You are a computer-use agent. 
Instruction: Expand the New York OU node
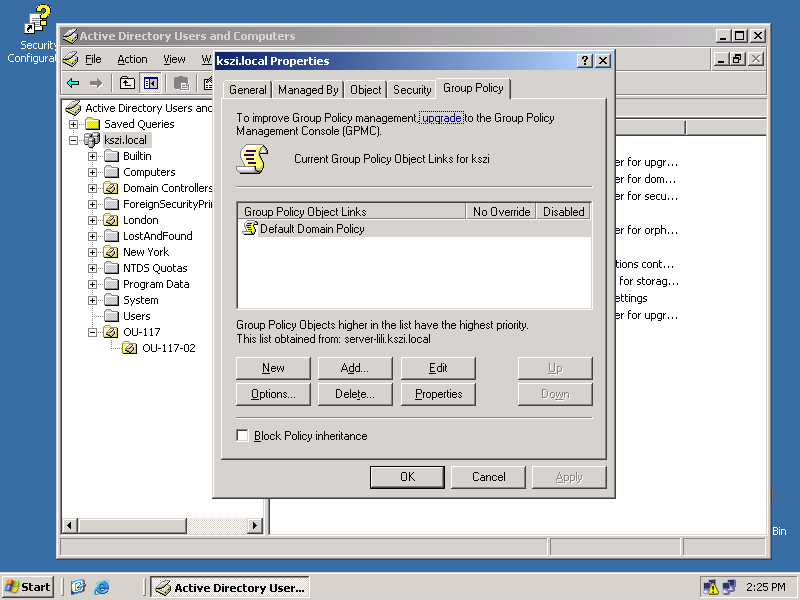pos(92,252)
